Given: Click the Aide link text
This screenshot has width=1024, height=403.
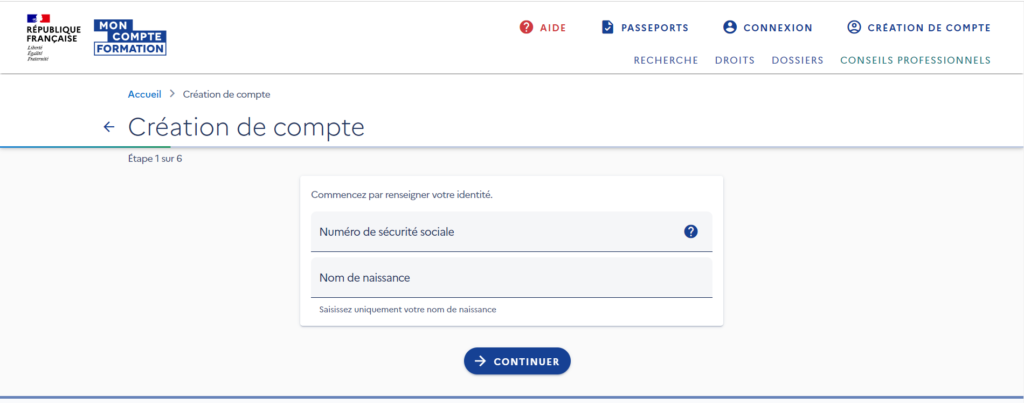Looking at the screenshot, I should point(553,28).
